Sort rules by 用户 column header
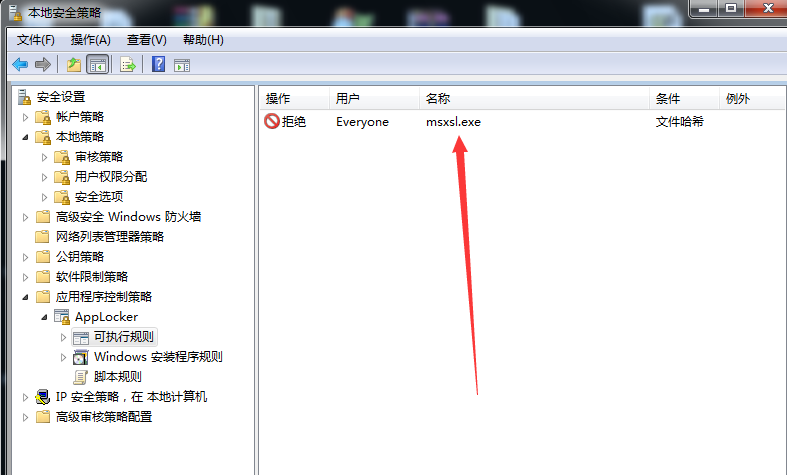 (374, 98)
